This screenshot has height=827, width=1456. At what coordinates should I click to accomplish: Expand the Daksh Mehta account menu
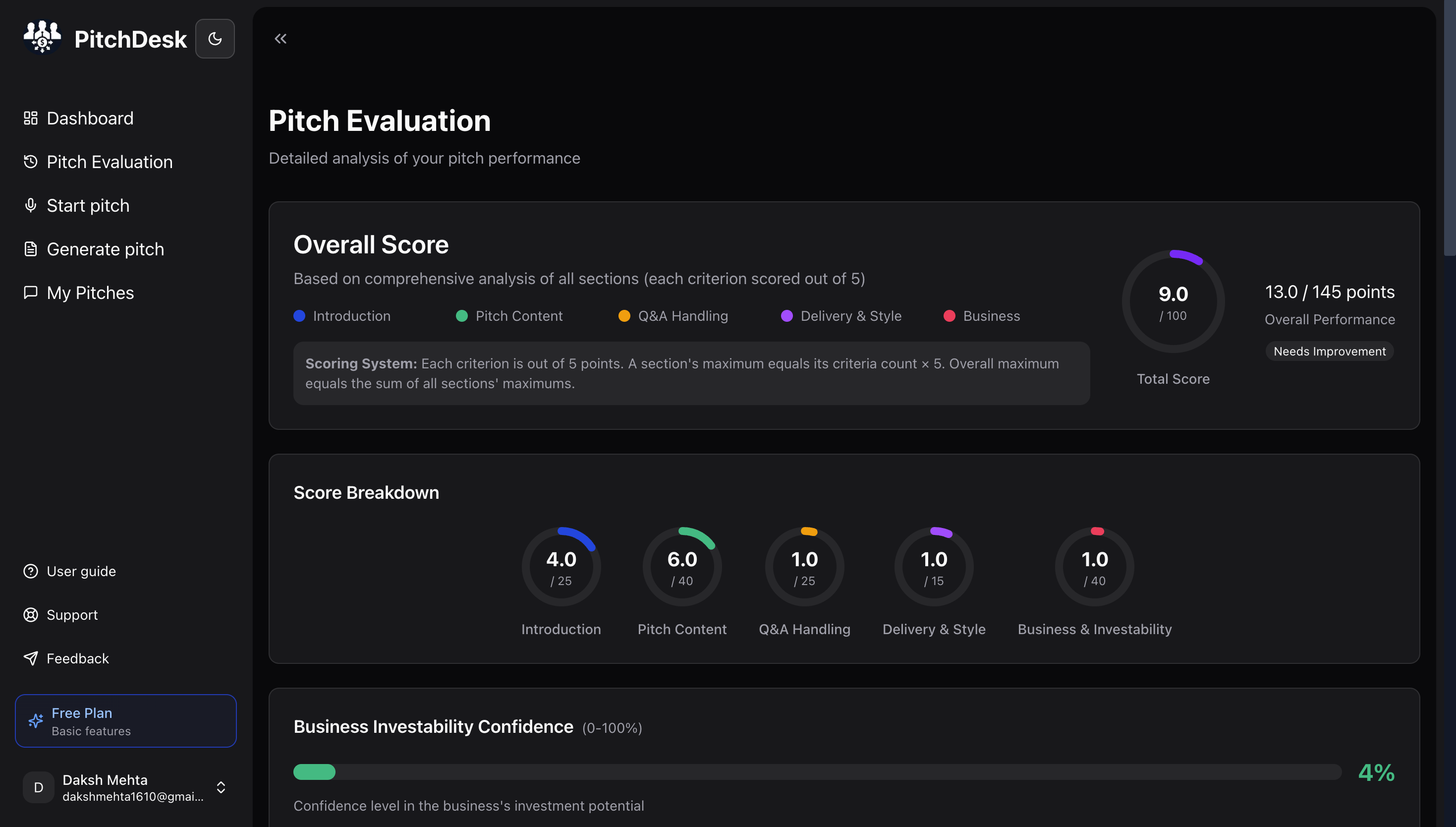tap(221, 787)
